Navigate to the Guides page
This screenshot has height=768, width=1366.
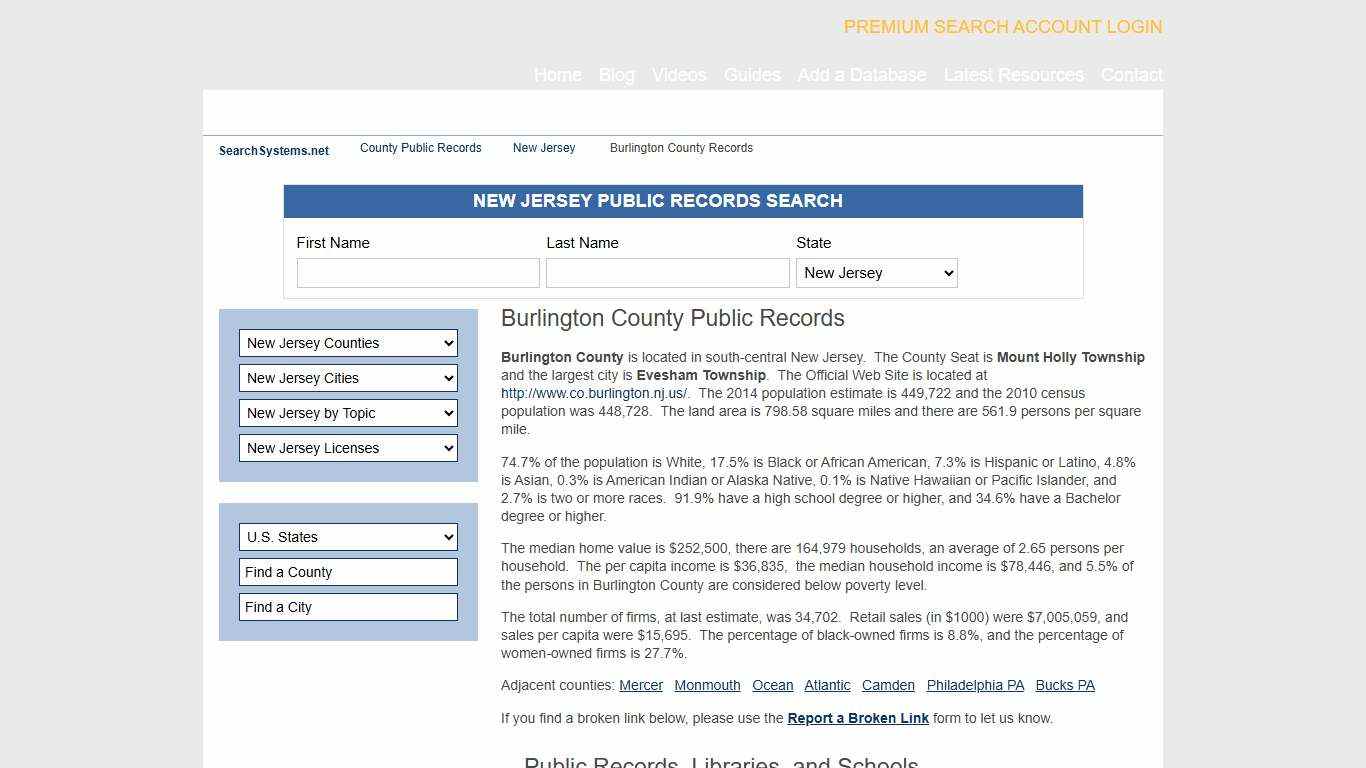point(752,75)
